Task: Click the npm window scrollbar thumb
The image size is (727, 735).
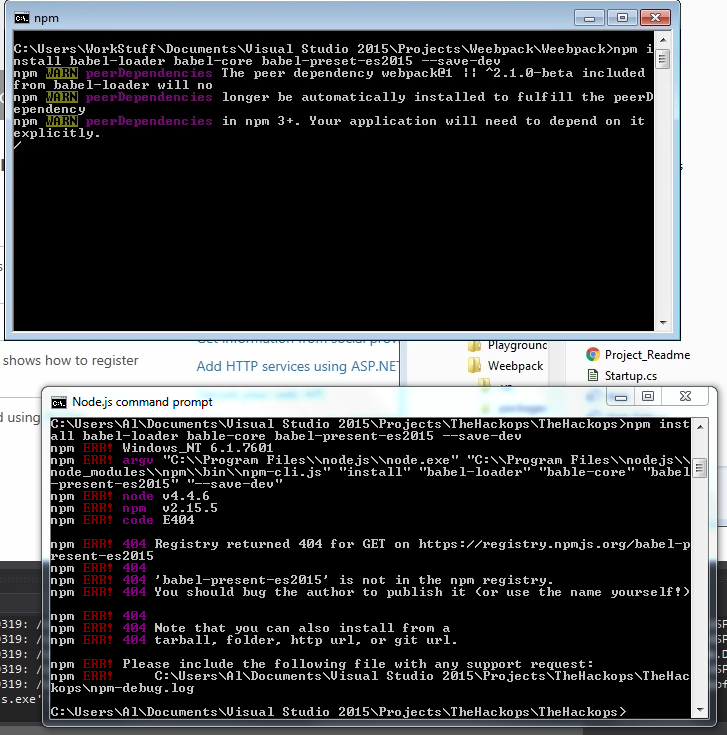Action: click(x=663, y=59)
